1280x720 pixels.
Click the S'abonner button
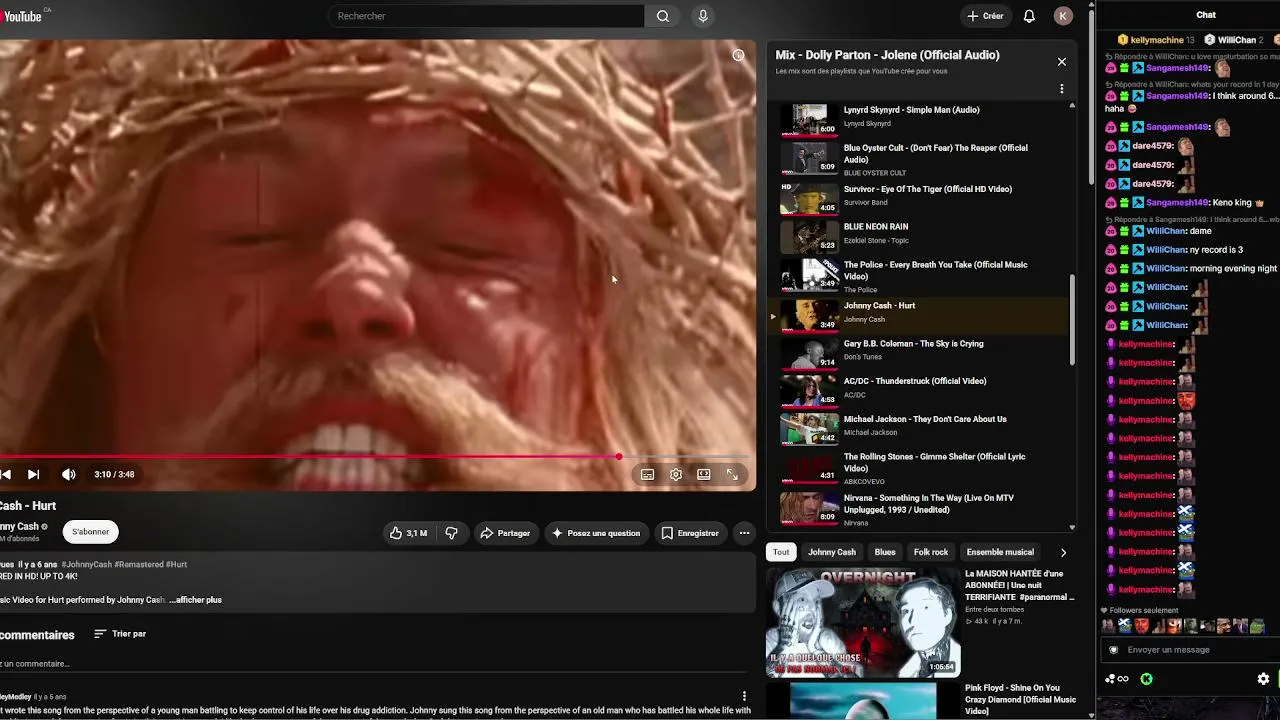pyautogui.click(x=90, y=532)
